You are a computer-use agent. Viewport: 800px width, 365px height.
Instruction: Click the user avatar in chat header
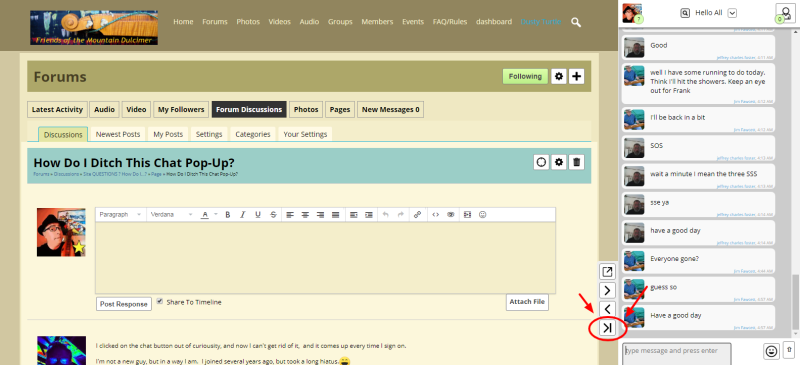[x=632, y=13]
